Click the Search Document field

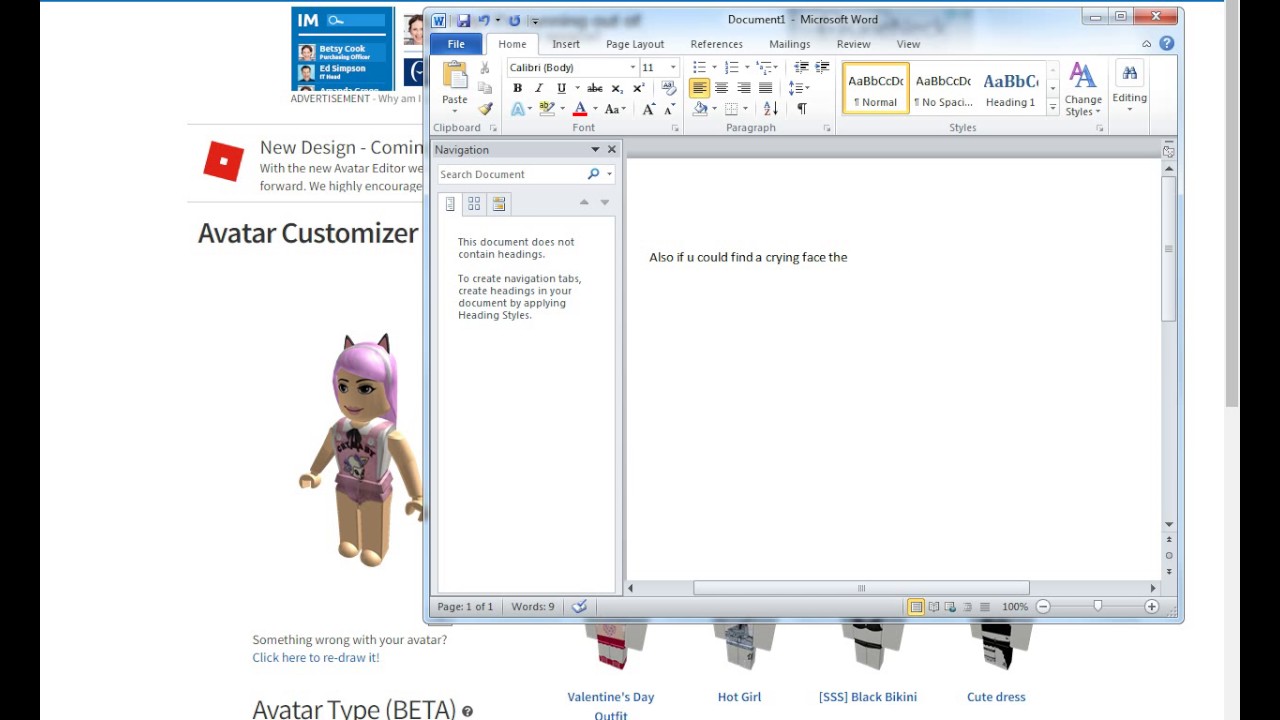pos(511,174)
